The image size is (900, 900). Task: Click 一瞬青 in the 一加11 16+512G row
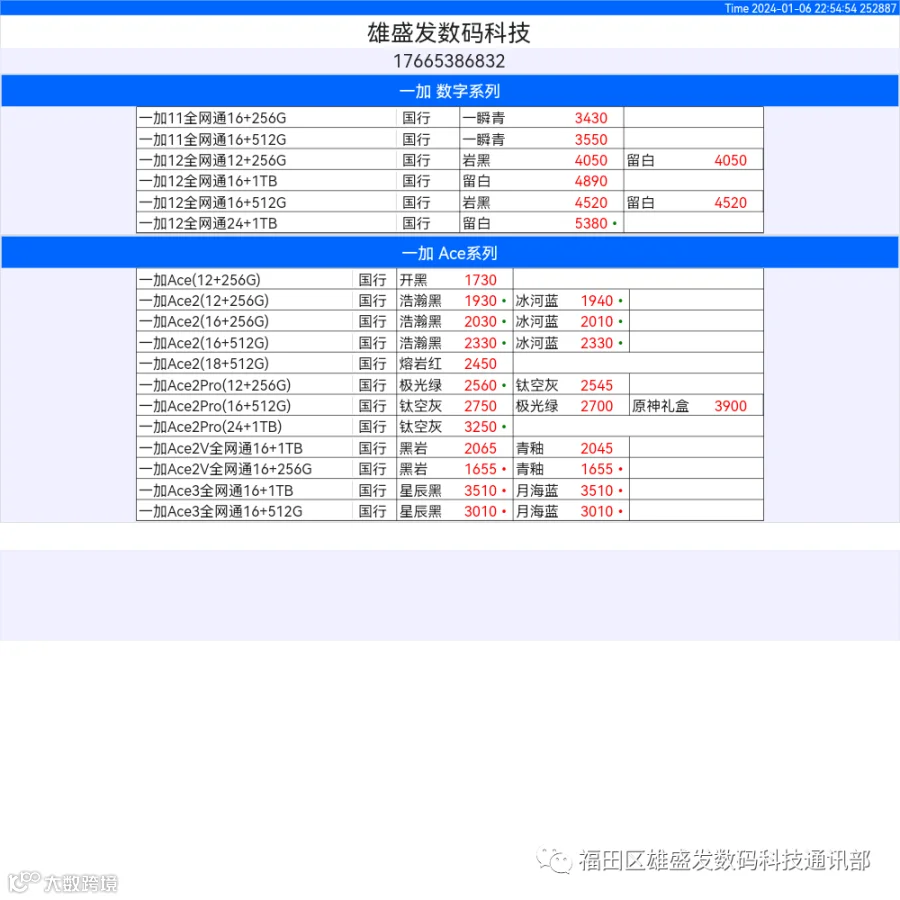(483, 139)
